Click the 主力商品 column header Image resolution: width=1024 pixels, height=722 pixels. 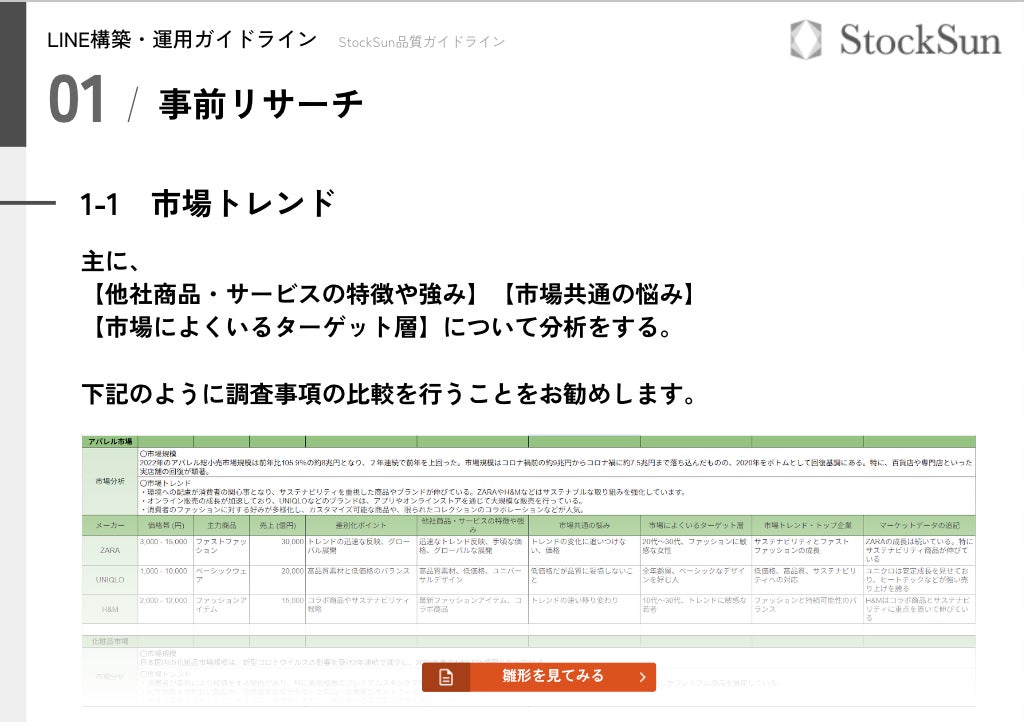click(221, 525)
